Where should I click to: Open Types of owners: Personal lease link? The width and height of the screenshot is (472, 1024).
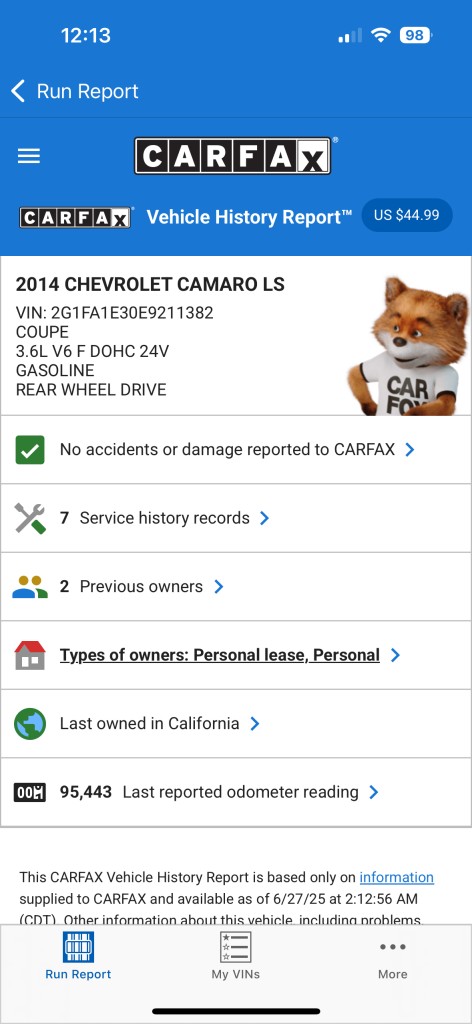point(220,655)
